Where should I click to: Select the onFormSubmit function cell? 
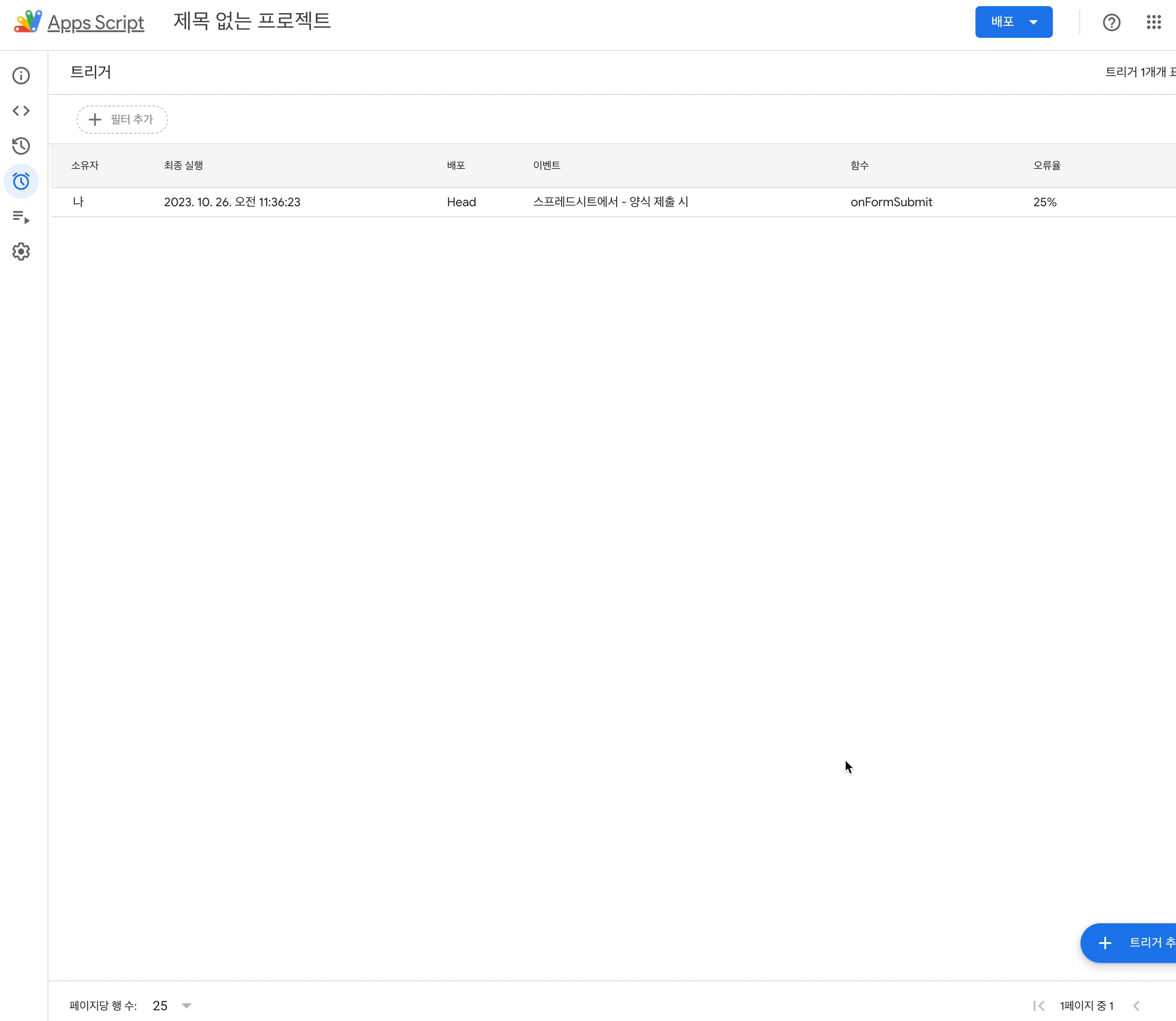891,202
